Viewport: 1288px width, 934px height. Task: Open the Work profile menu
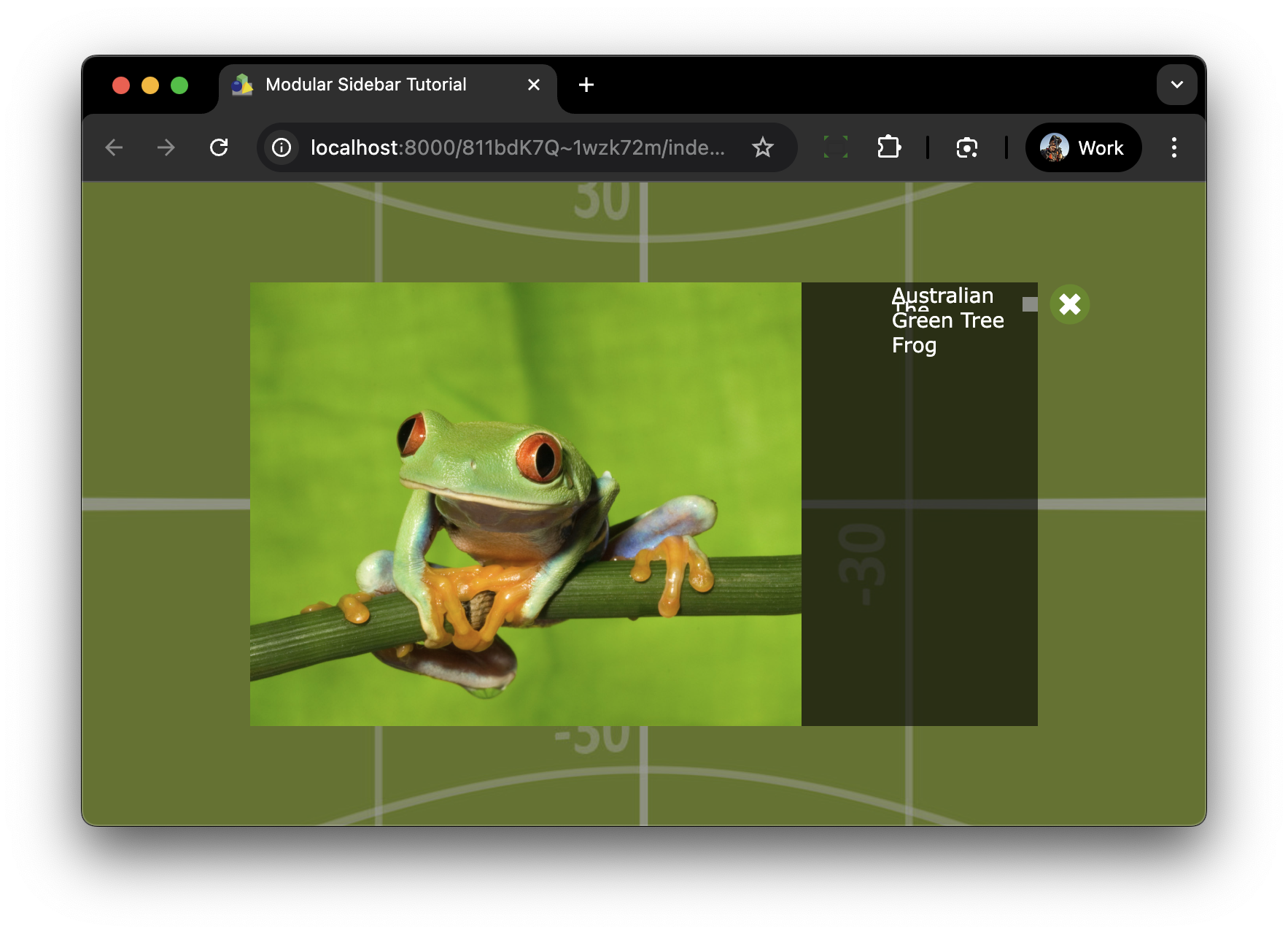tap(1083, 147)
